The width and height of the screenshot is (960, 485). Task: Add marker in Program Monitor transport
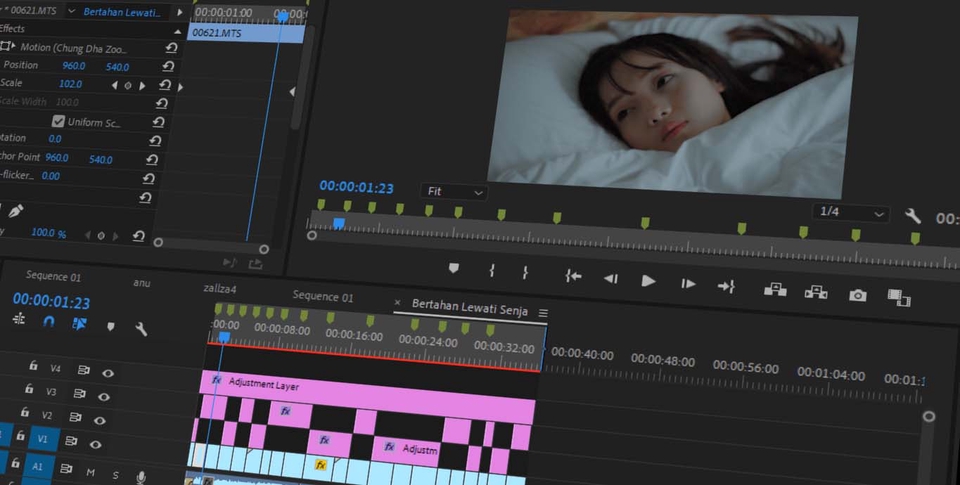click(454, 268)
